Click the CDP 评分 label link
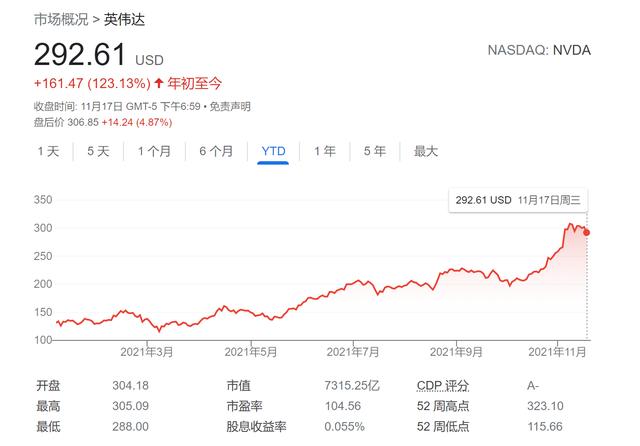 click(443, 386)
